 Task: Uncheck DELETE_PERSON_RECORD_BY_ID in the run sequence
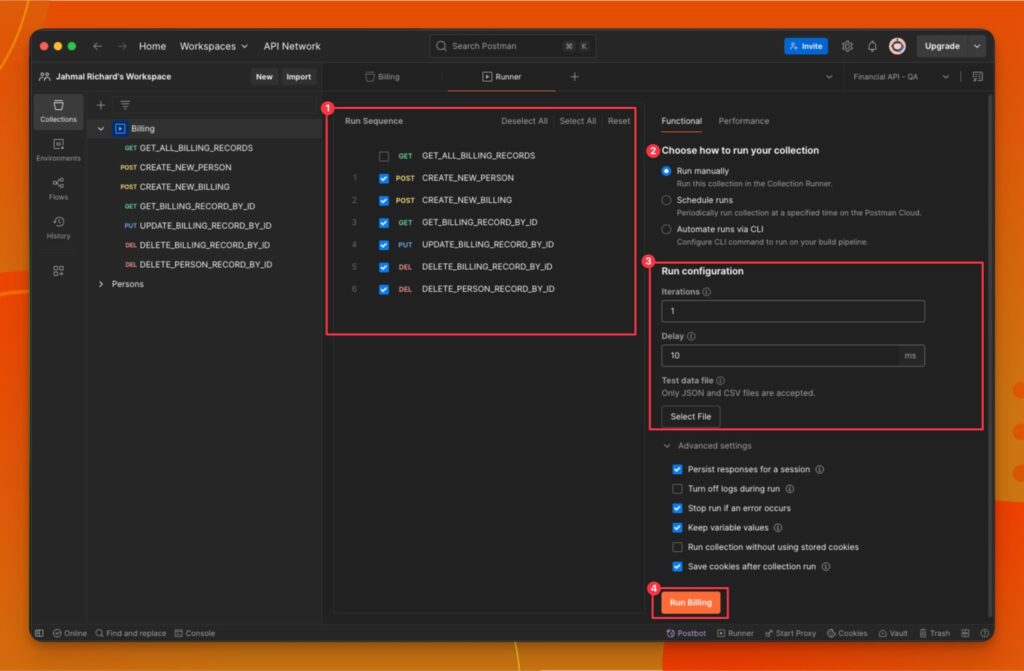coord(384,289)
